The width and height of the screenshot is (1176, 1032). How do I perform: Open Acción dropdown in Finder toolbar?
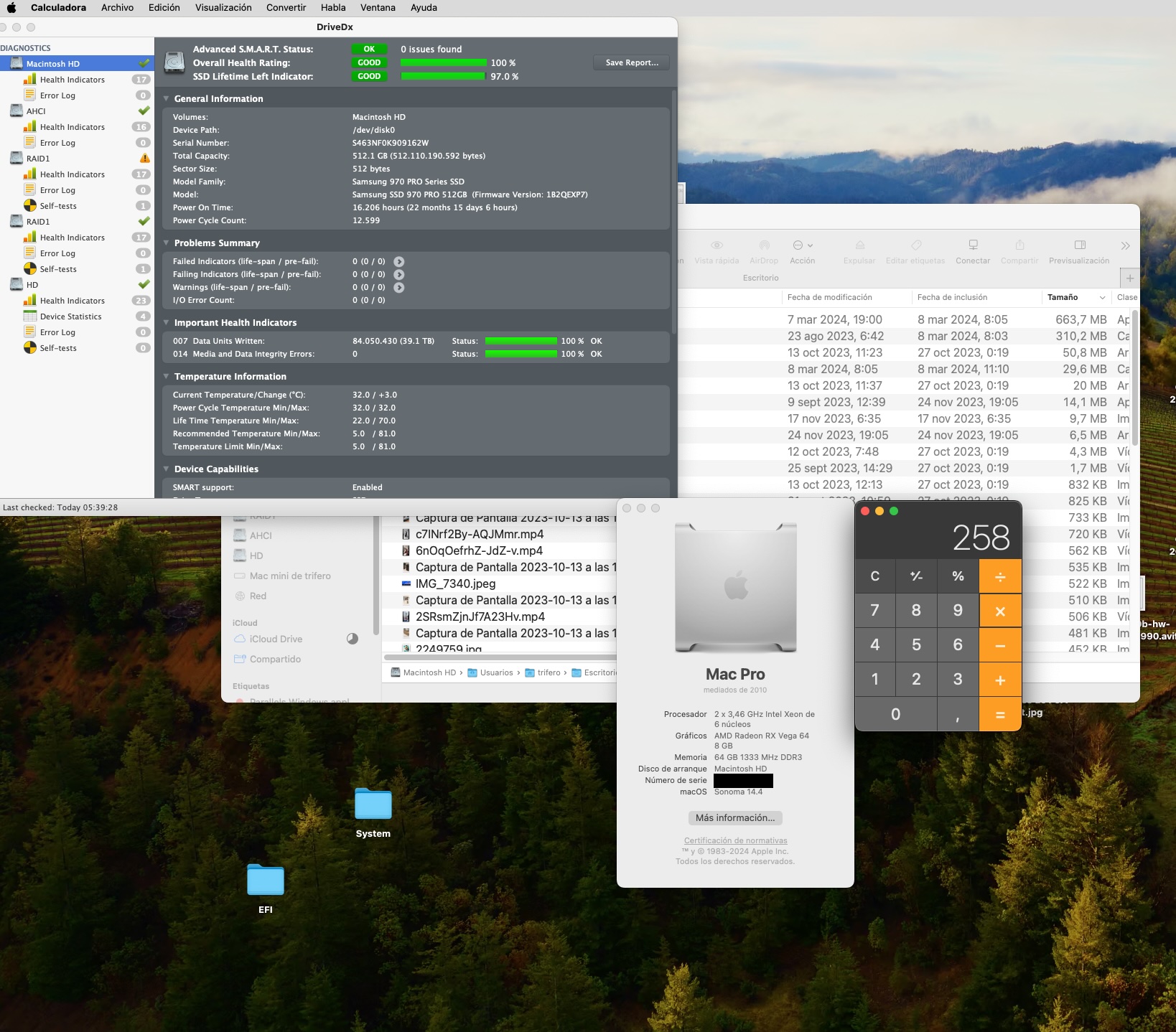(803, 245)
